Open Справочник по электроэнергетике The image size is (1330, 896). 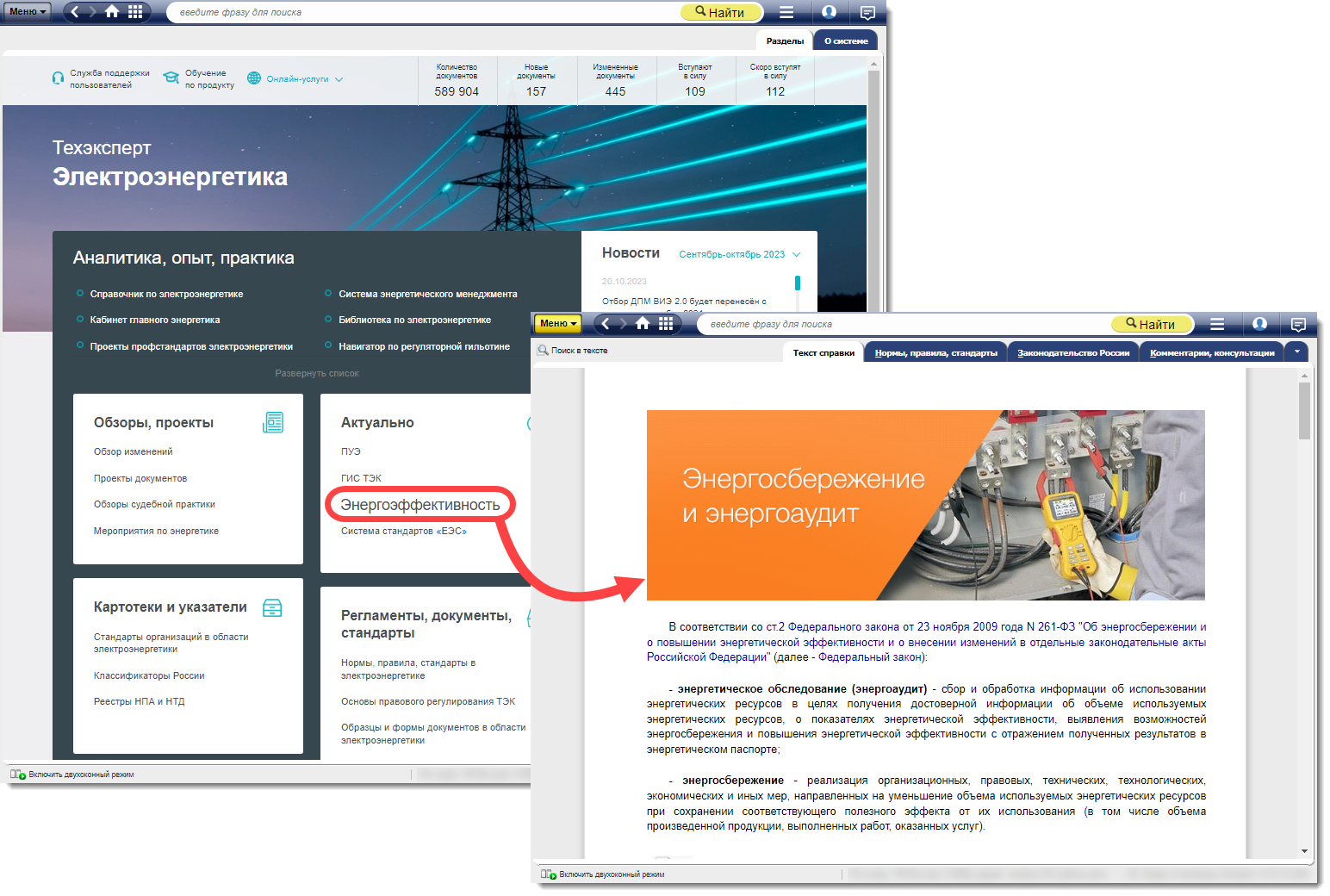(x=166, y=294)
